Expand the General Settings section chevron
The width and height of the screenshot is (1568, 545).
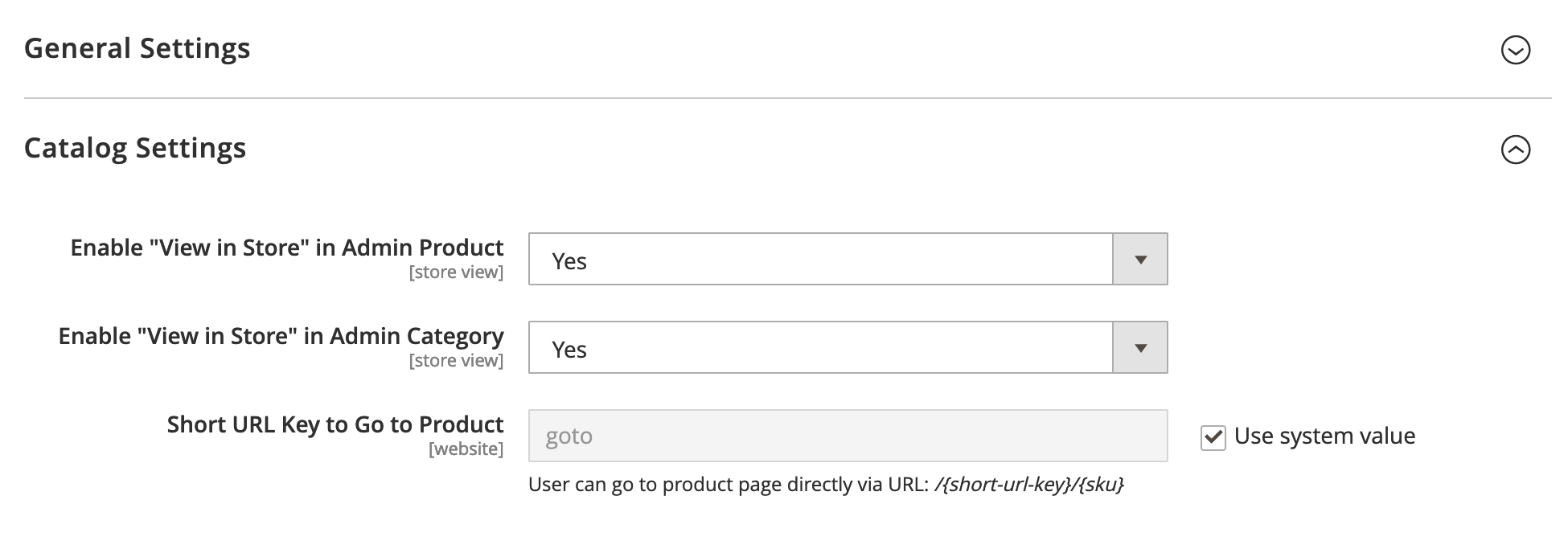(x=1516, y=50)
